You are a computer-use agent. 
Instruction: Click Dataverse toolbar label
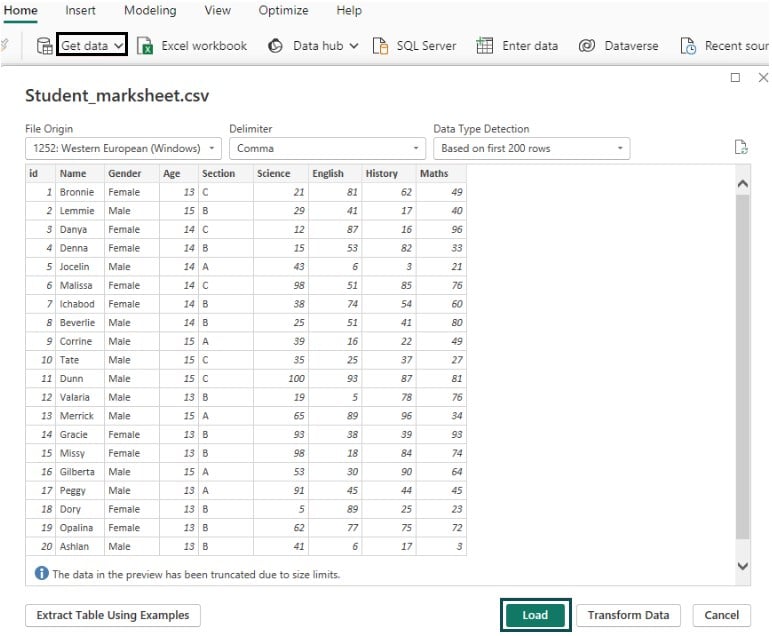point(631,46)
